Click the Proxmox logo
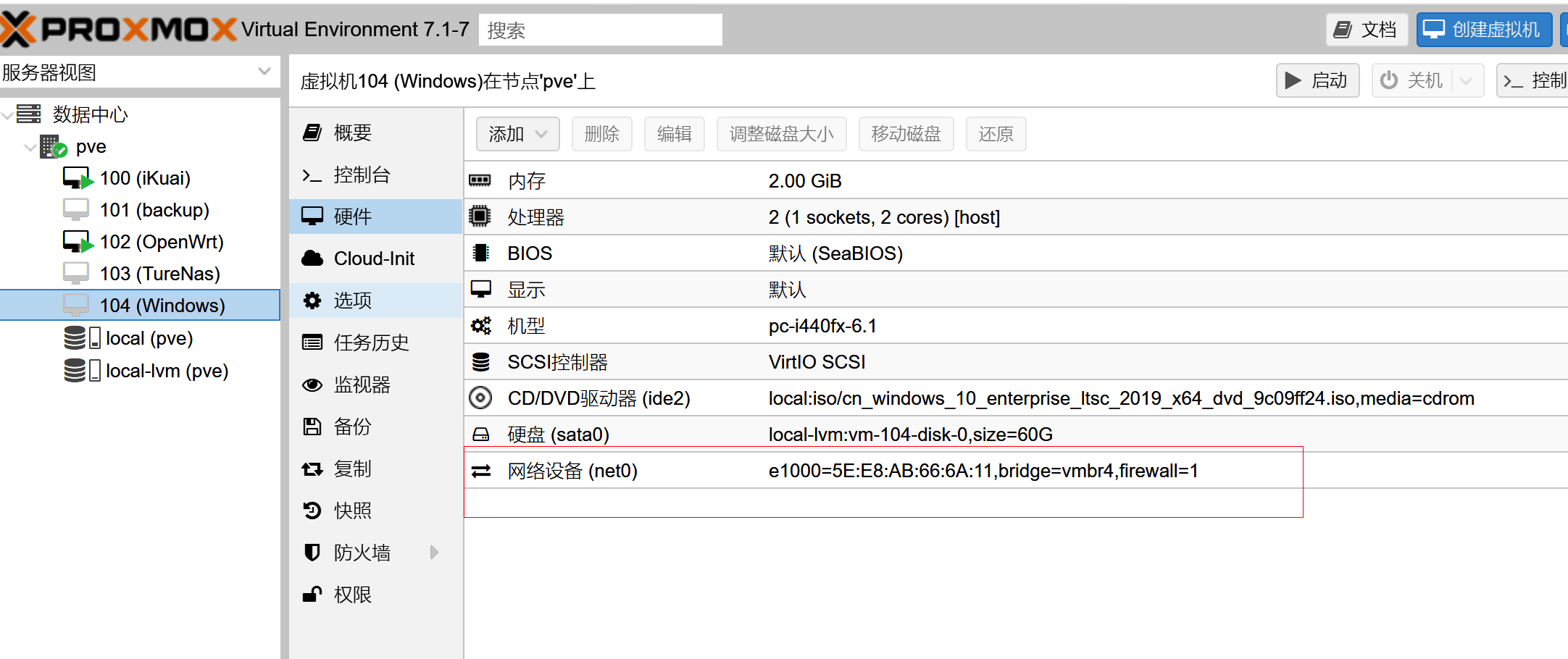 click(118, 29)
